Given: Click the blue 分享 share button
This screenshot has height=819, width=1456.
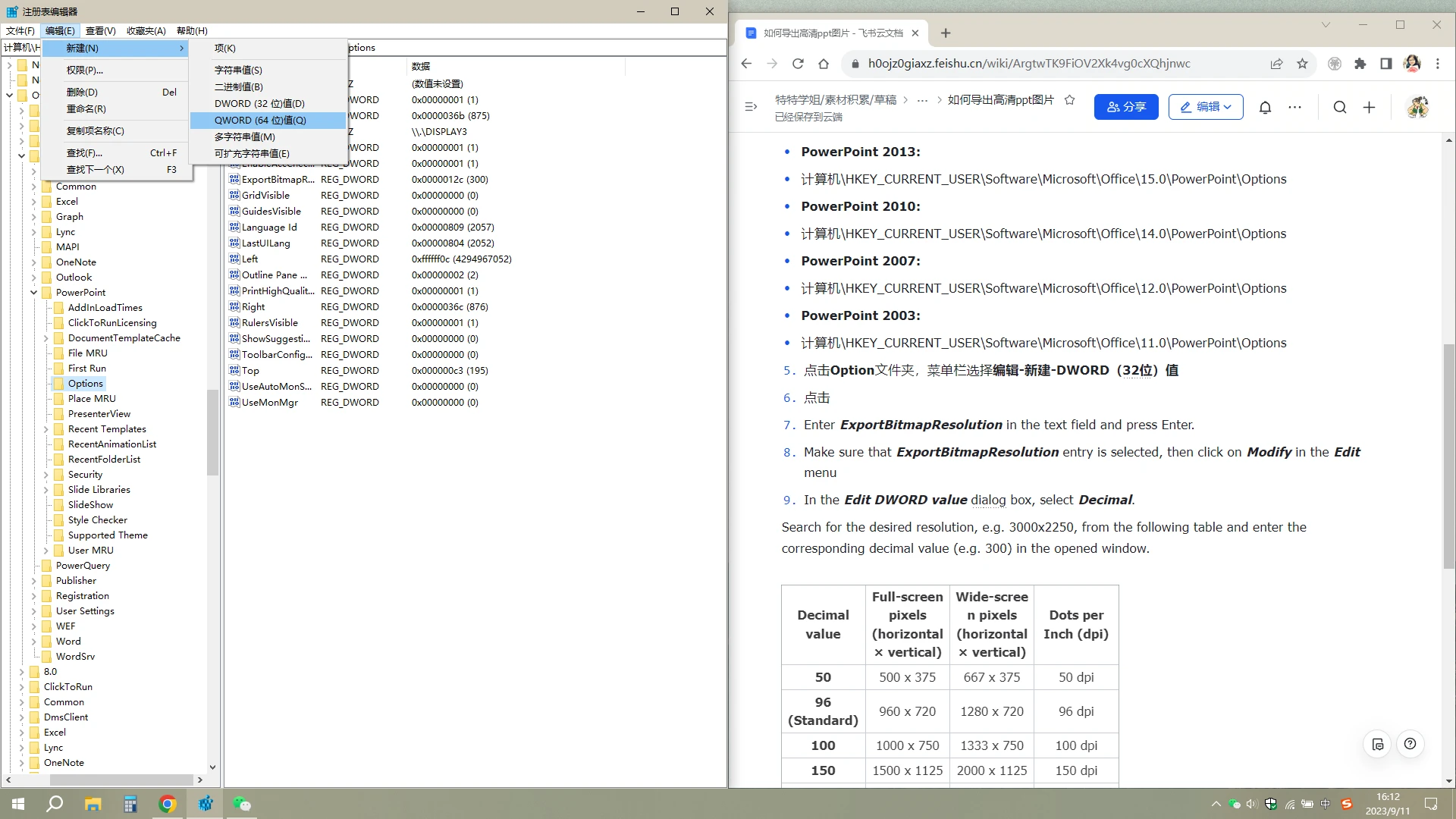Looking at the screenshot, I should click(1126, 107).
